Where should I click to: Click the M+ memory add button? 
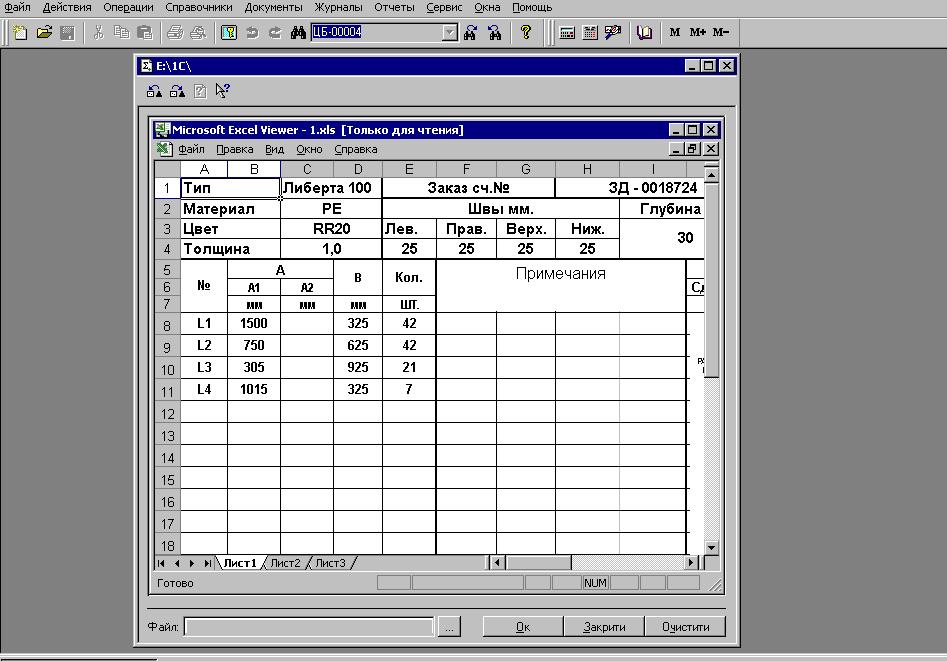point(697,32)
